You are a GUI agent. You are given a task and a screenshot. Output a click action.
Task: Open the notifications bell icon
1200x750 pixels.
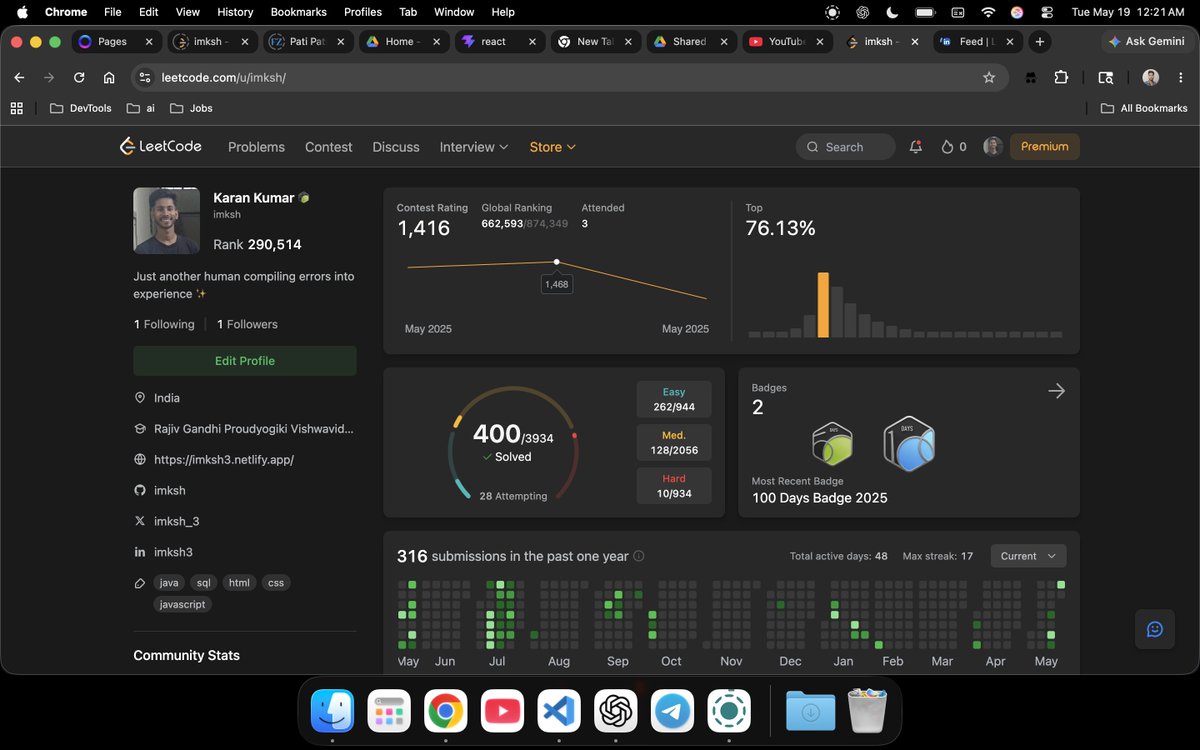[915, 147]
